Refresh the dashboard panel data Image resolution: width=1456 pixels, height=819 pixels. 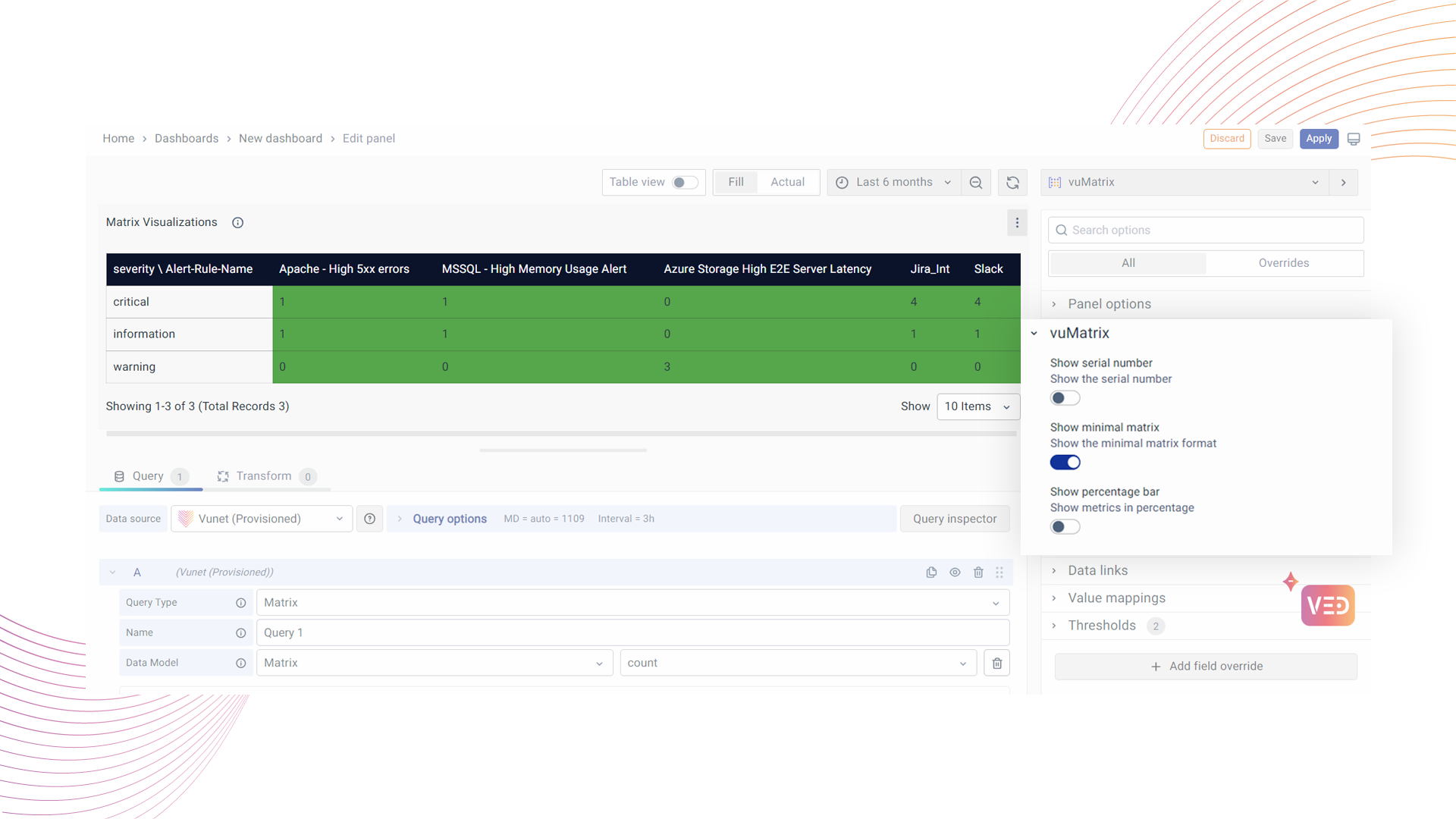1012,183
